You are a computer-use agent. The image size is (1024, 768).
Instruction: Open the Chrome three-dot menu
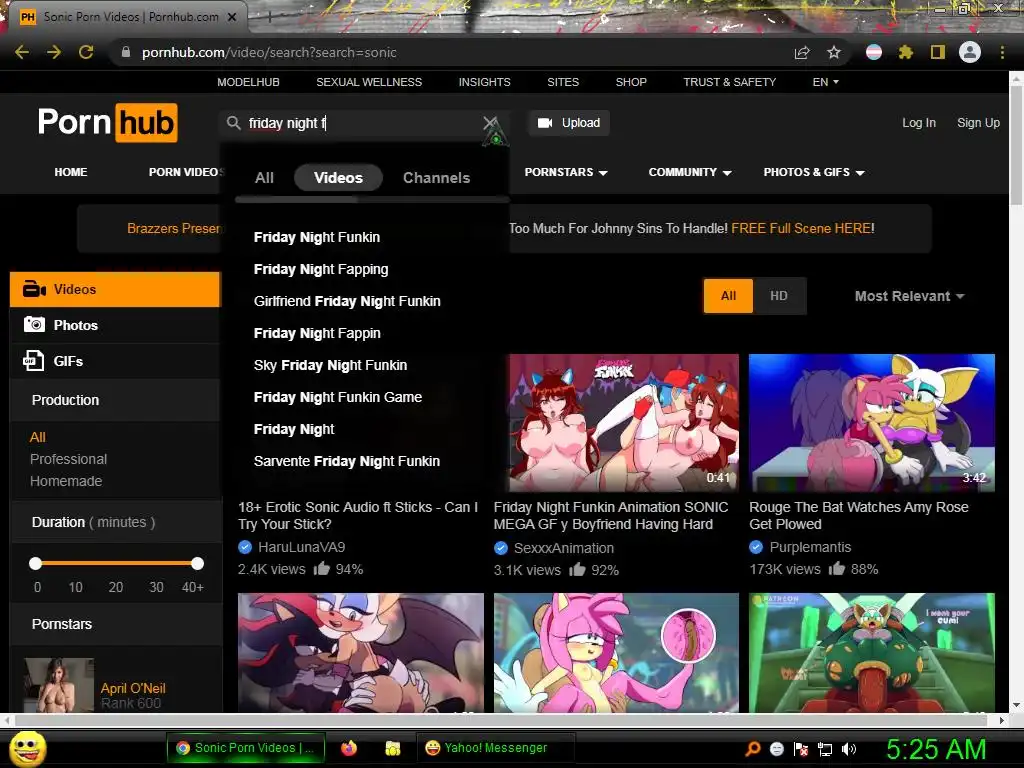tap(1002, 52)
